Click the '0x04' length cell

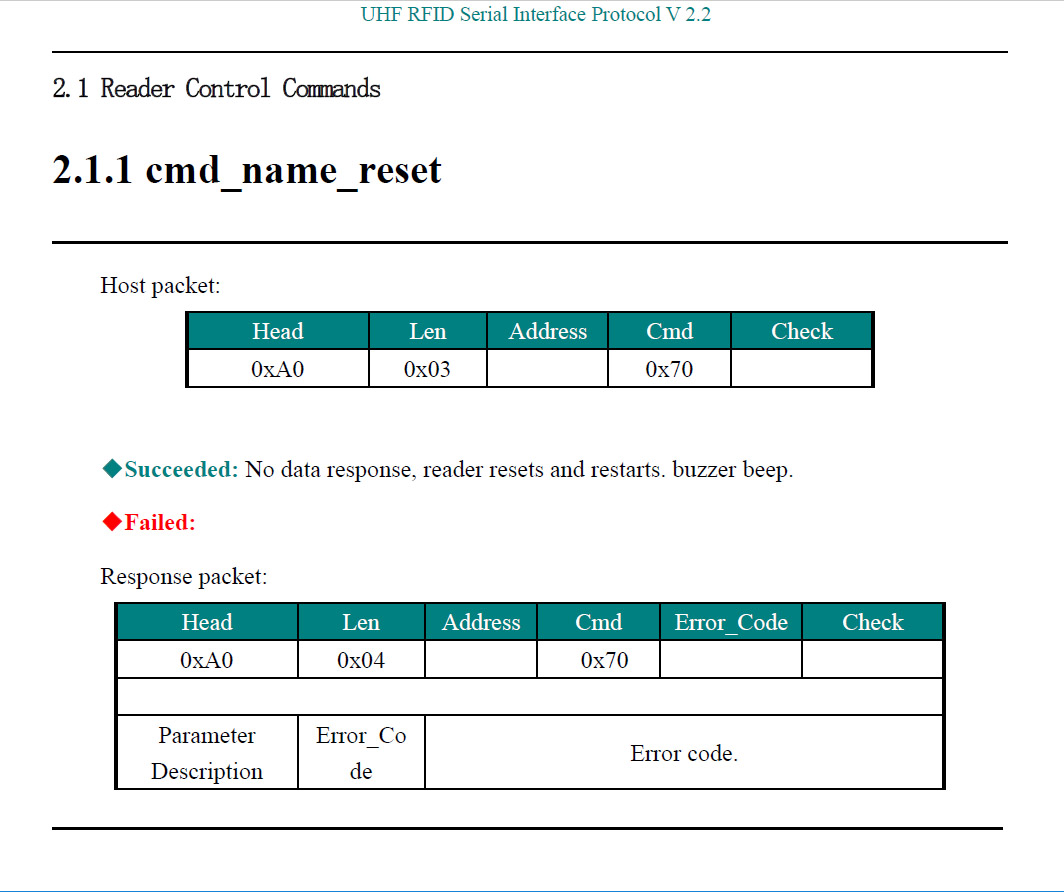361,660
